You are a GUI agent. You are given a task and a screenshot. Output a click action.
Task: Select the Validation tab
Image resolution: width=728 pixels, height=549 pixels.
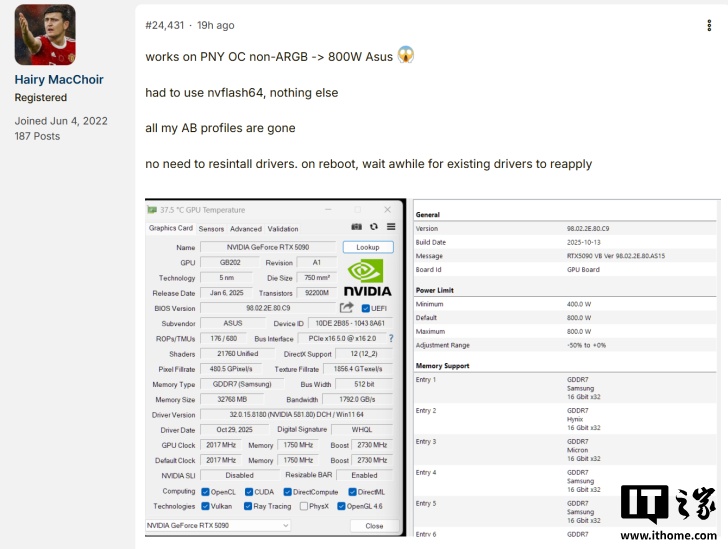[x=283, y=229]
